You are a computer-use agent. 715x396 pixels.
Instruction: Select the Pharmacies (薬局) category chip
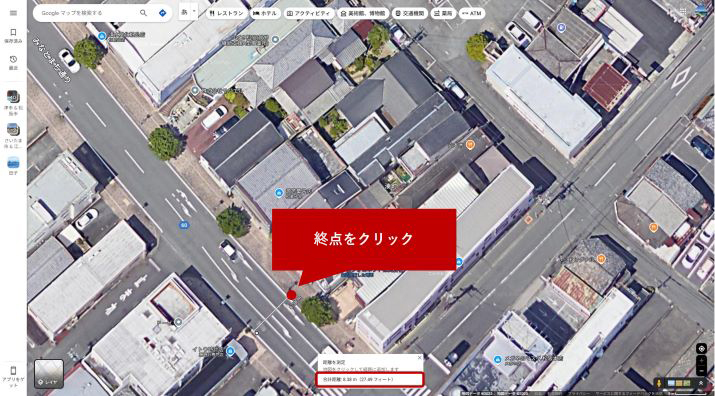(x=443, y=13)
